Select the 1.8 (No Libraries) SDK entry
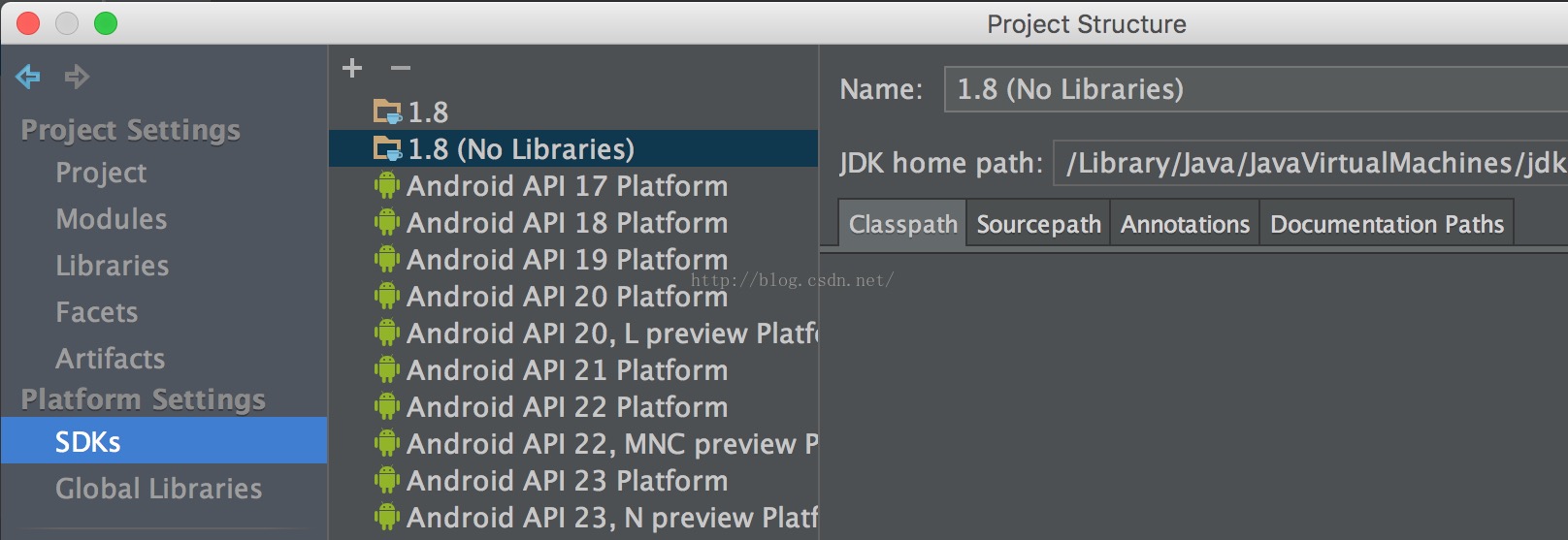The image size is (1568, 540). (521, 149)
